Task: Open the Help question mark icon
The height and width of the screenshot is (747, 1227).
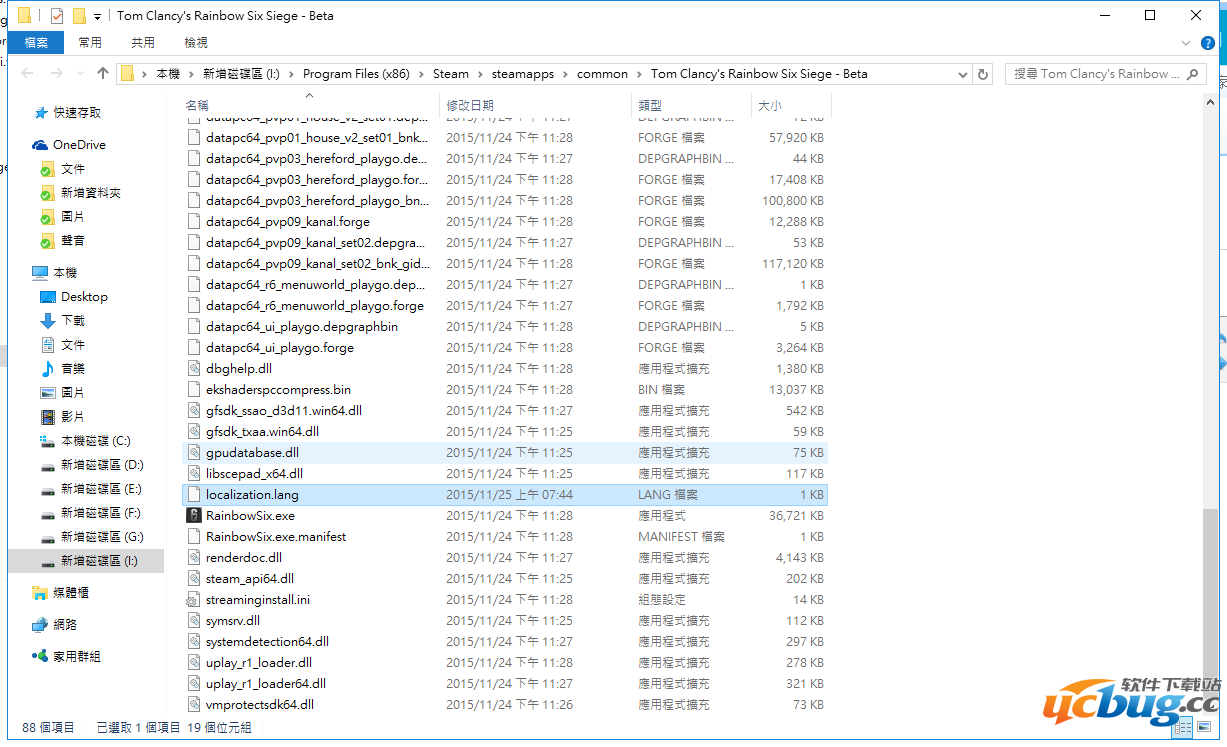Action: 1210,43
